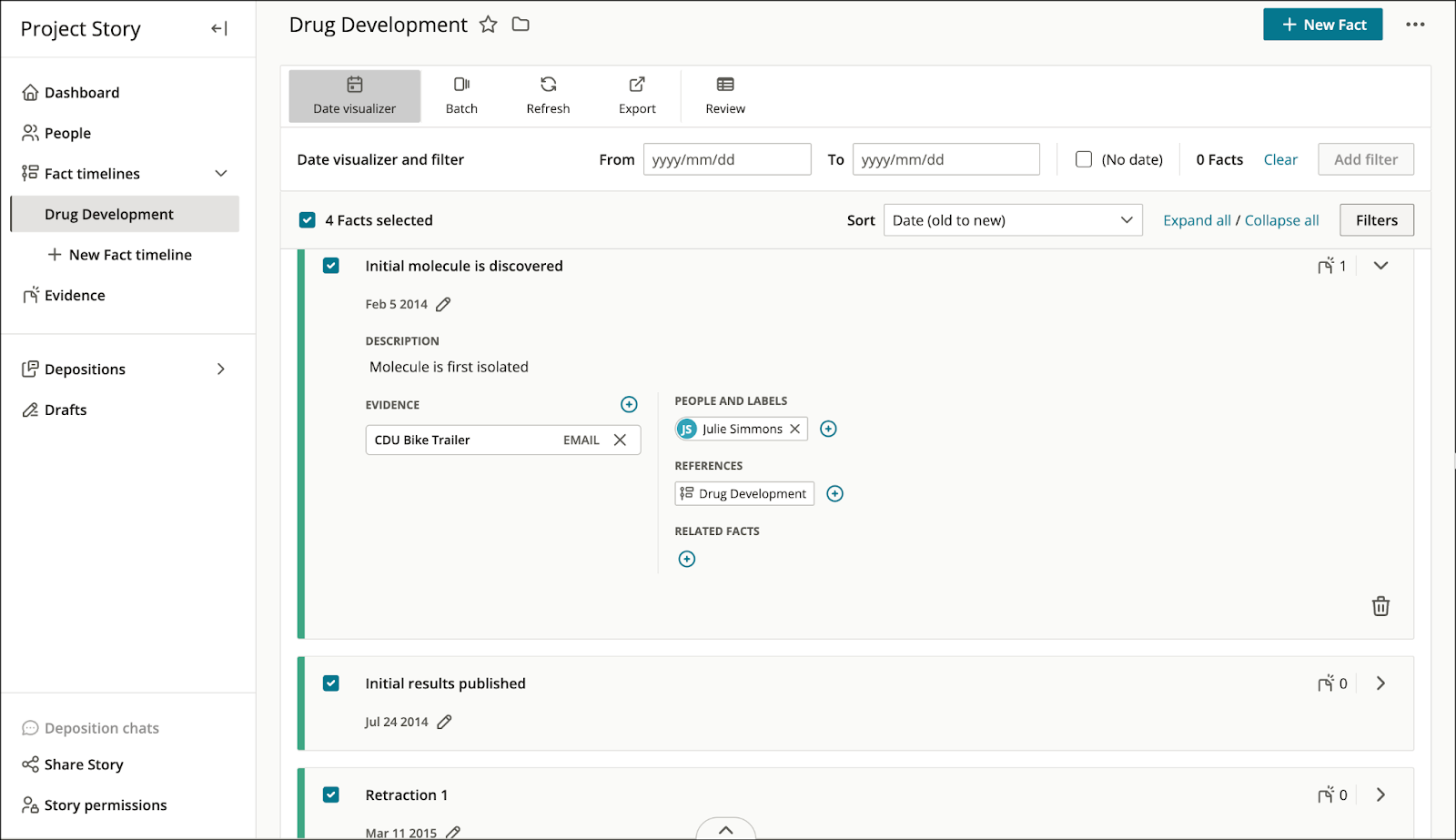
Task: Add evidence using the plus icon
Action: 629,404
